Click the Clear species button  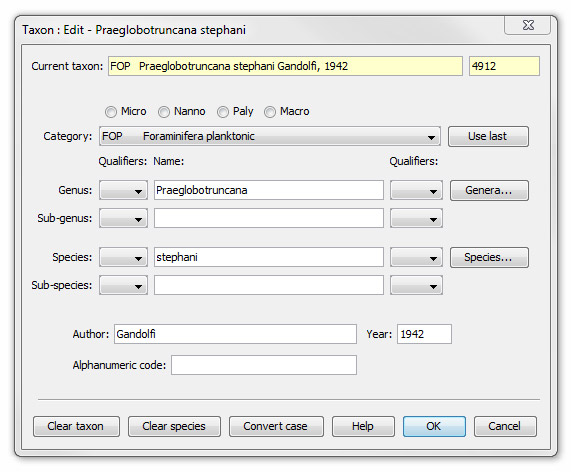174,426
